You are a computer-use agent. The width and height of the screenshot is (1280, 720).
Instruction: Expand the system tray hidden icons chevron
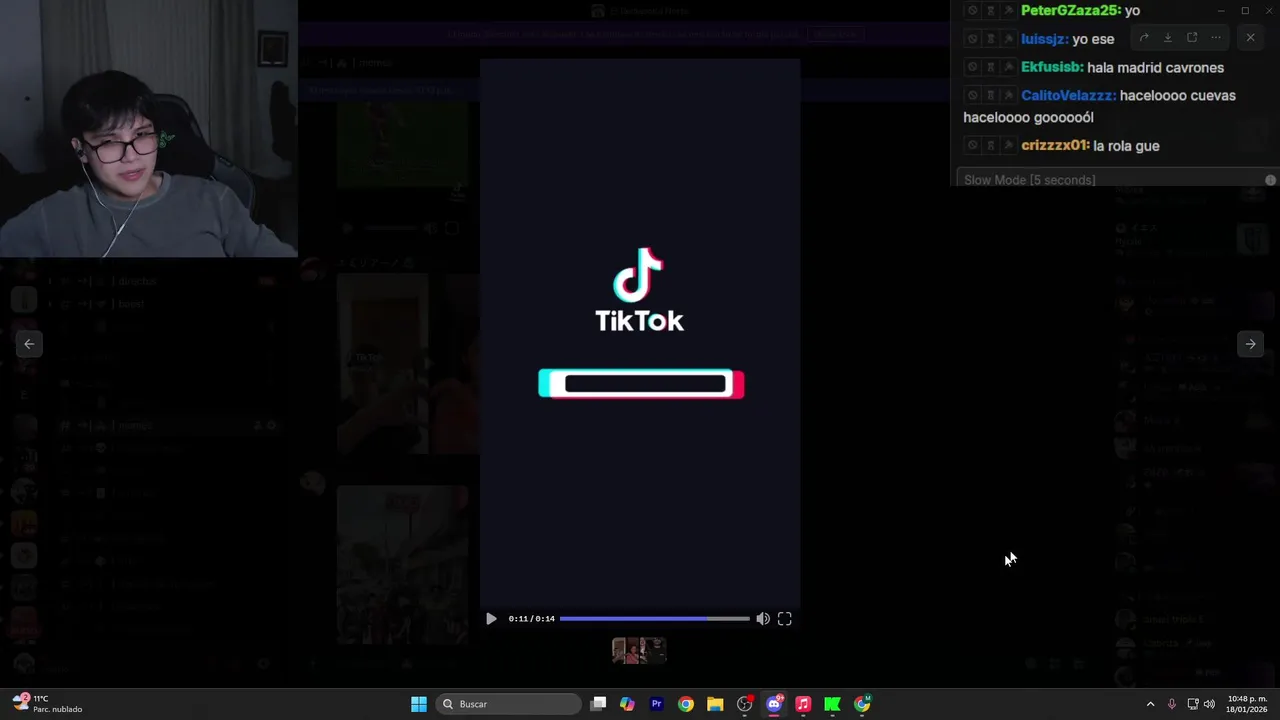[x=1150, y=704]
